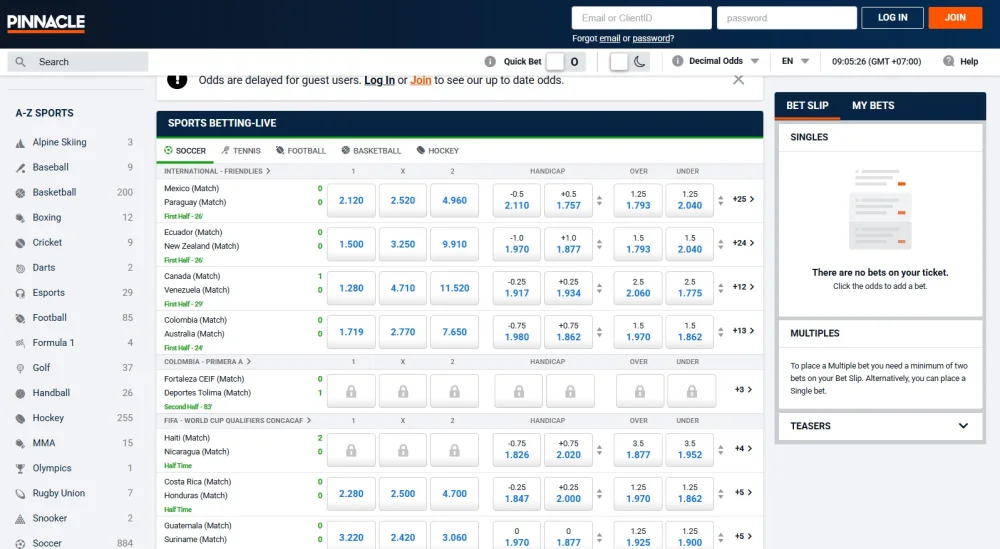
Task: Select the Tennis live tab
Action: coord(240,150)
